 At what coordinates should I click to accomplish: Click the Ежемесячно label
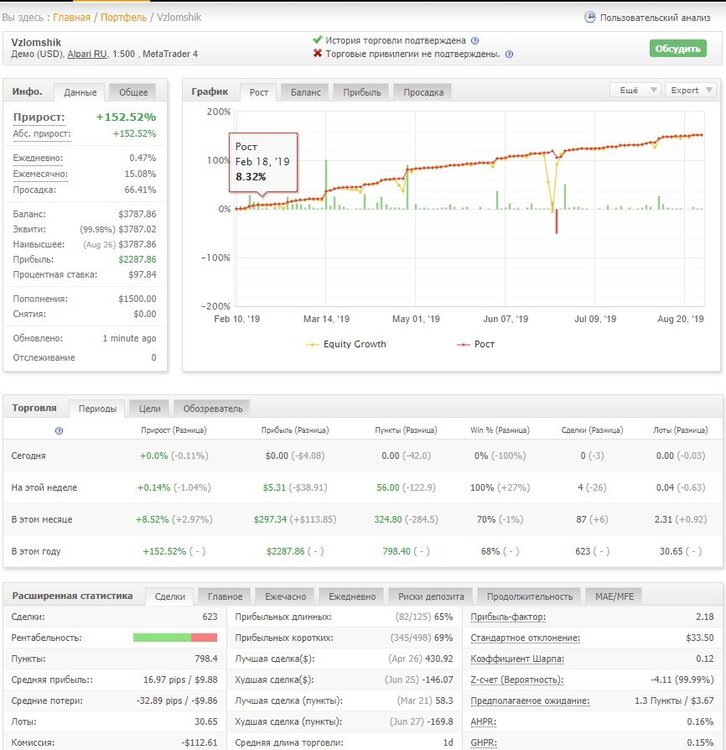[x=40, y=174]
